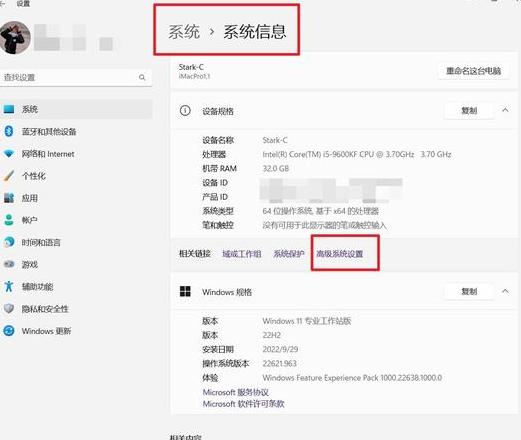Go back with the top-left arrow
The width and height of the screenshot is (521, 440).
[3, 3]
